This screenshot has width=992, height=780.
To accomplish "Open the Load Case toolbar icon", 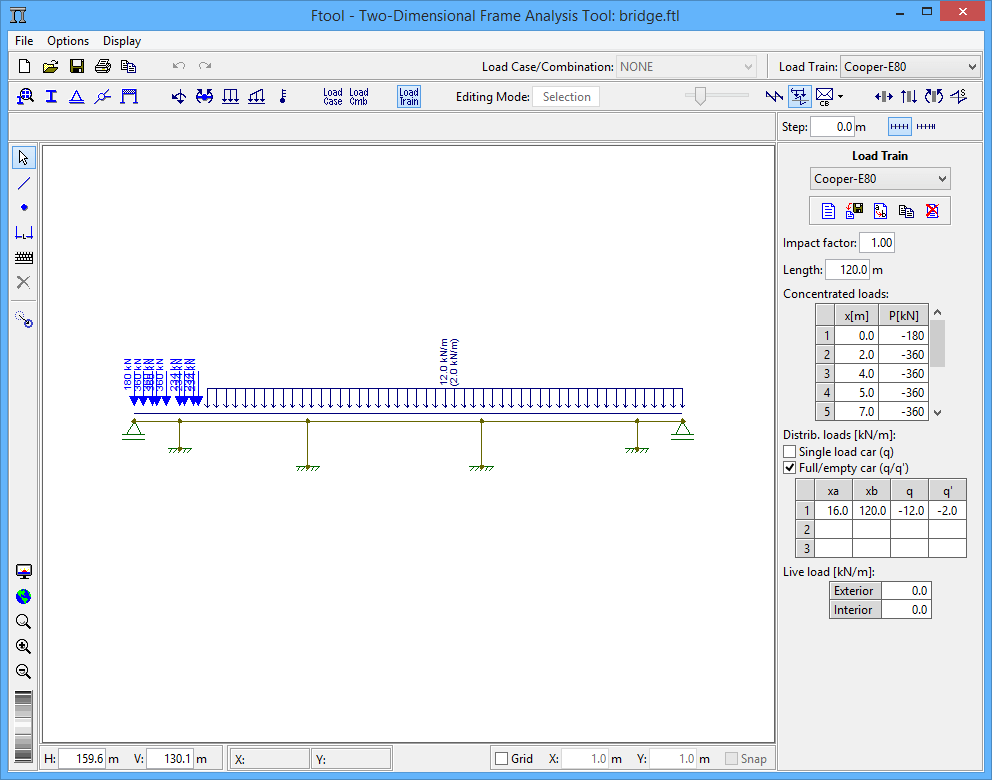I will (333, 97).
